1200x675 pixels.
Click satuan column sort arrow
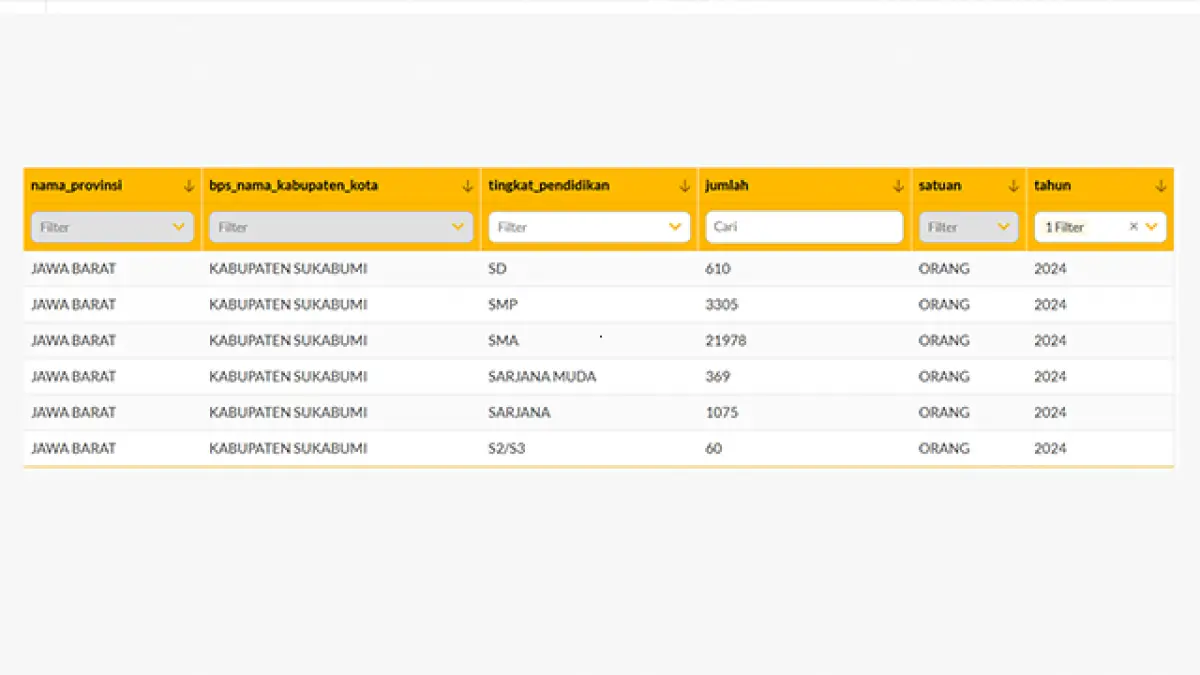click(1013, 186)
